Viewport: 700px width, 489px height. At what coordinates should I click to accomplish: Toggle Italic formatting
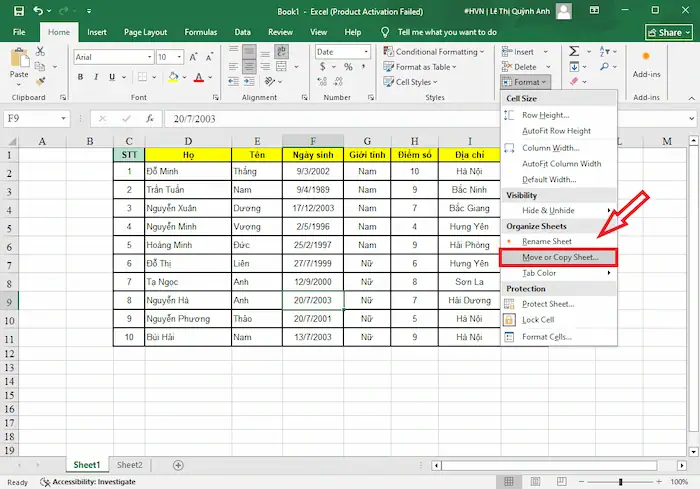point(97,76)
